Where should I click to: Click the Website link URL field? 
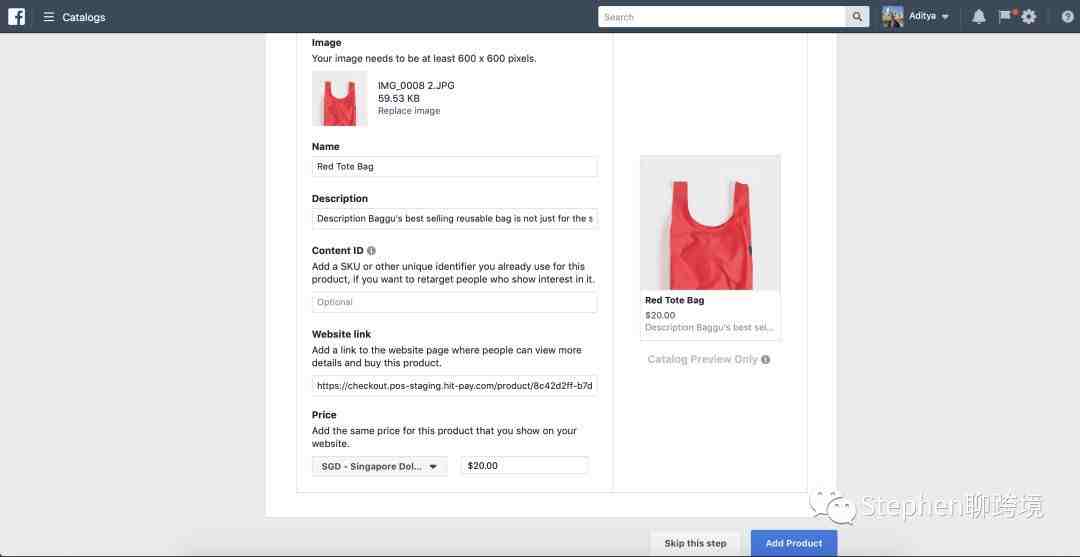[x=455, y=386]
